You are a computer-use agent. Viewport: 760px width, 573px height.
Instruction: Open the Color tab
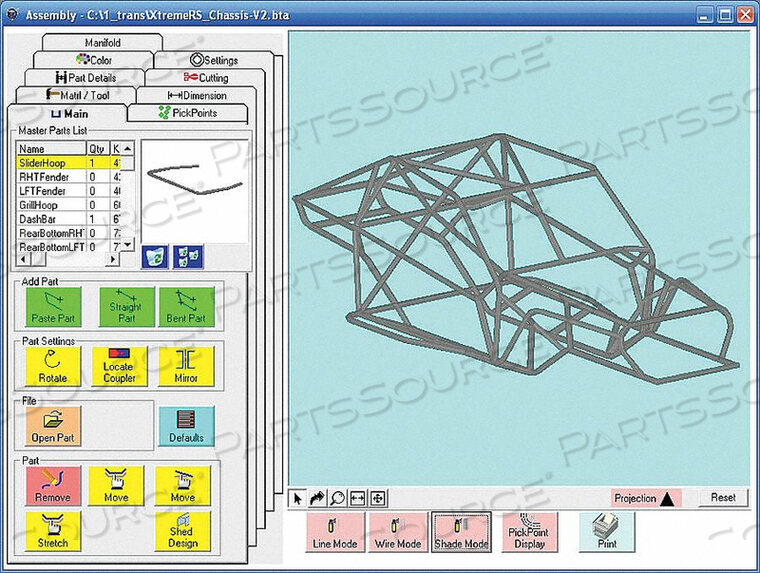point(100,60)
